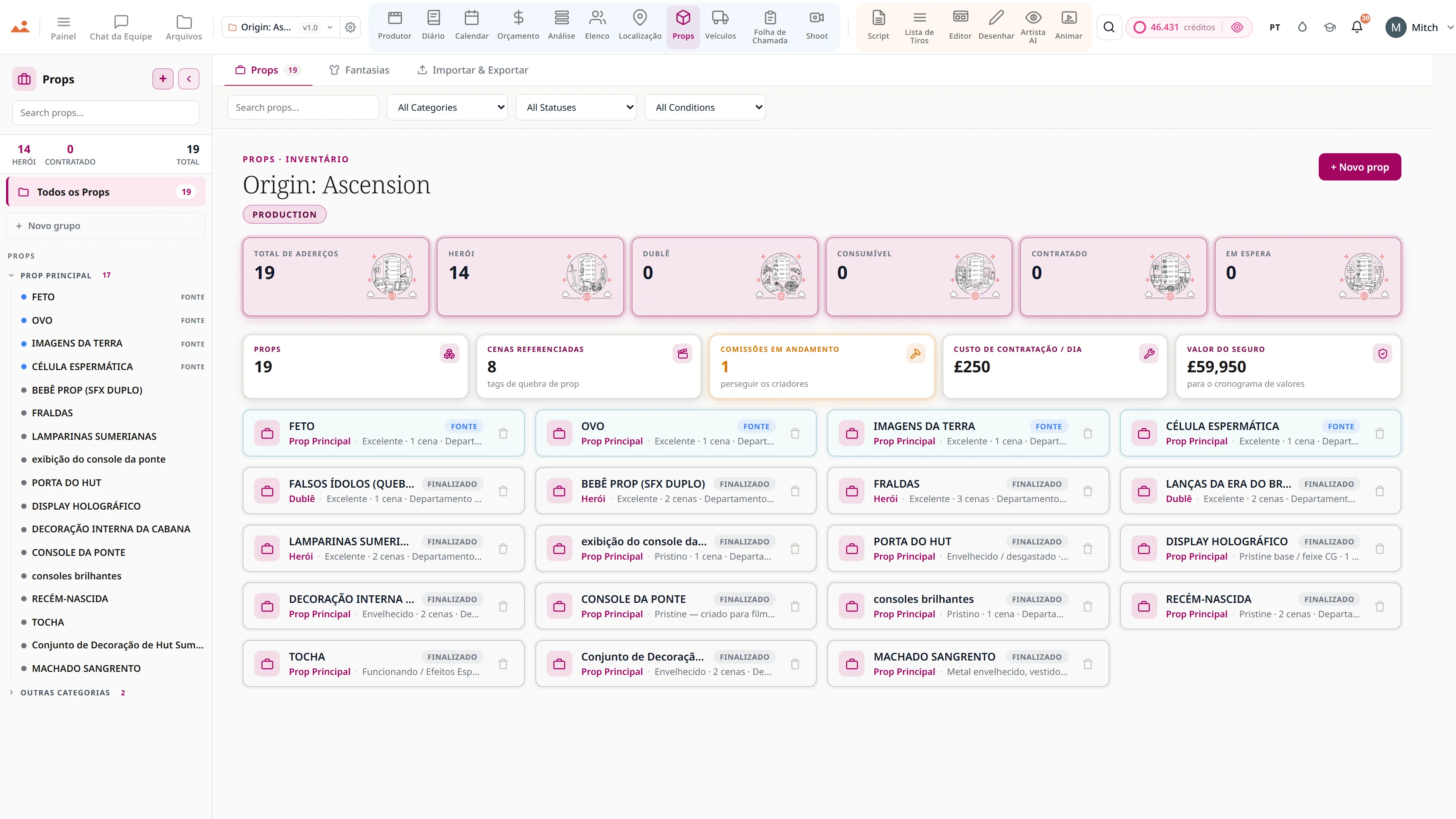Collapse the Props sidebar panel
1456x819 pixels.
pos(189,79)
